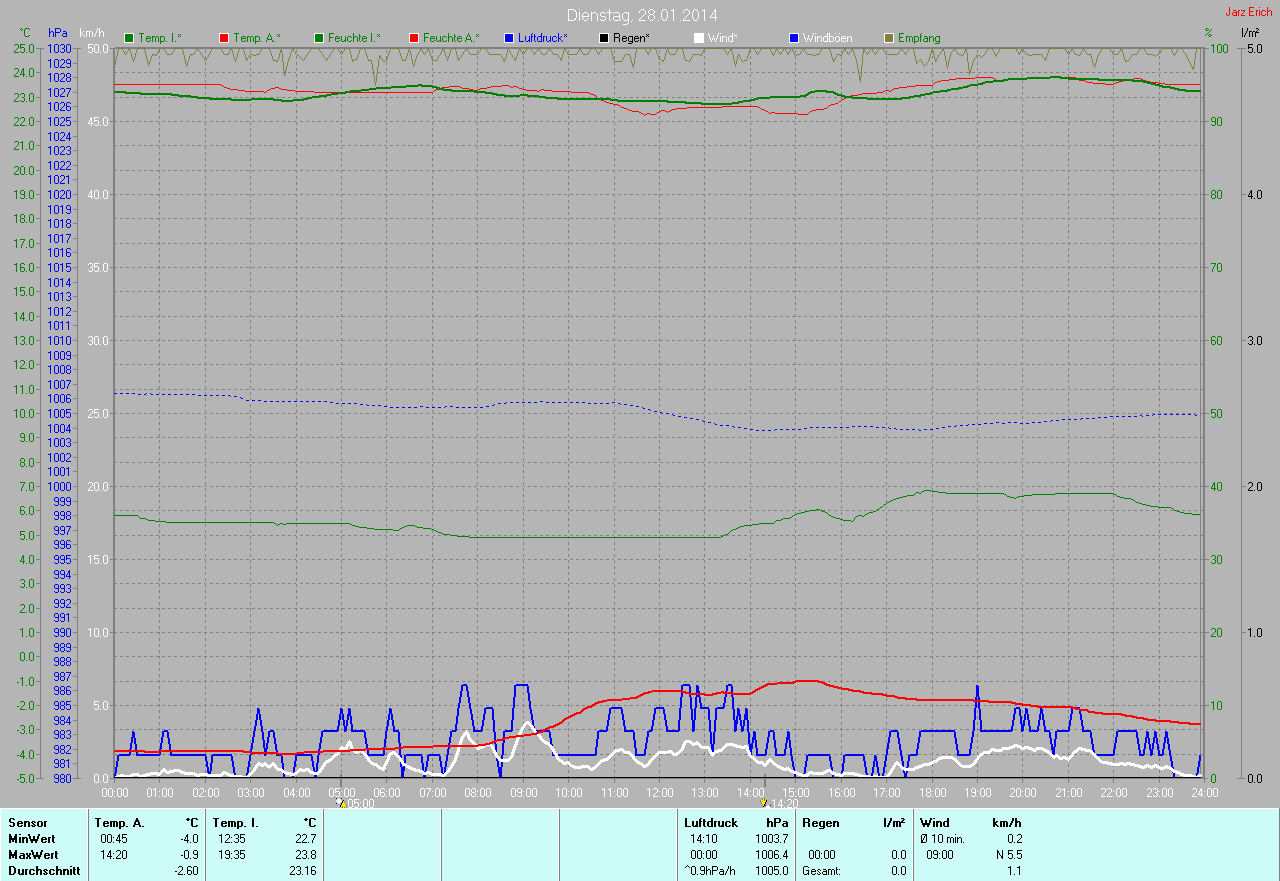
Task: Select the Wind column header in the table
Action: pyautogui.click(x=934, y=823)
